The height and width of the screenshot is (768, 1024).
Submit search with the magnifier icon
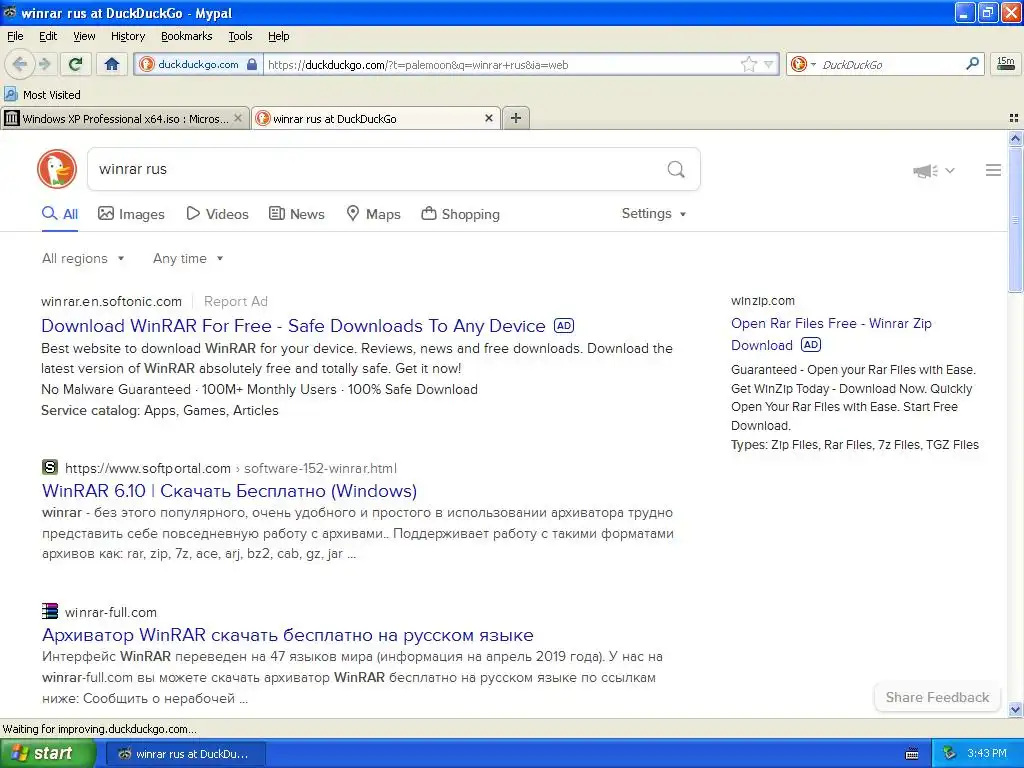coord(676,169)
